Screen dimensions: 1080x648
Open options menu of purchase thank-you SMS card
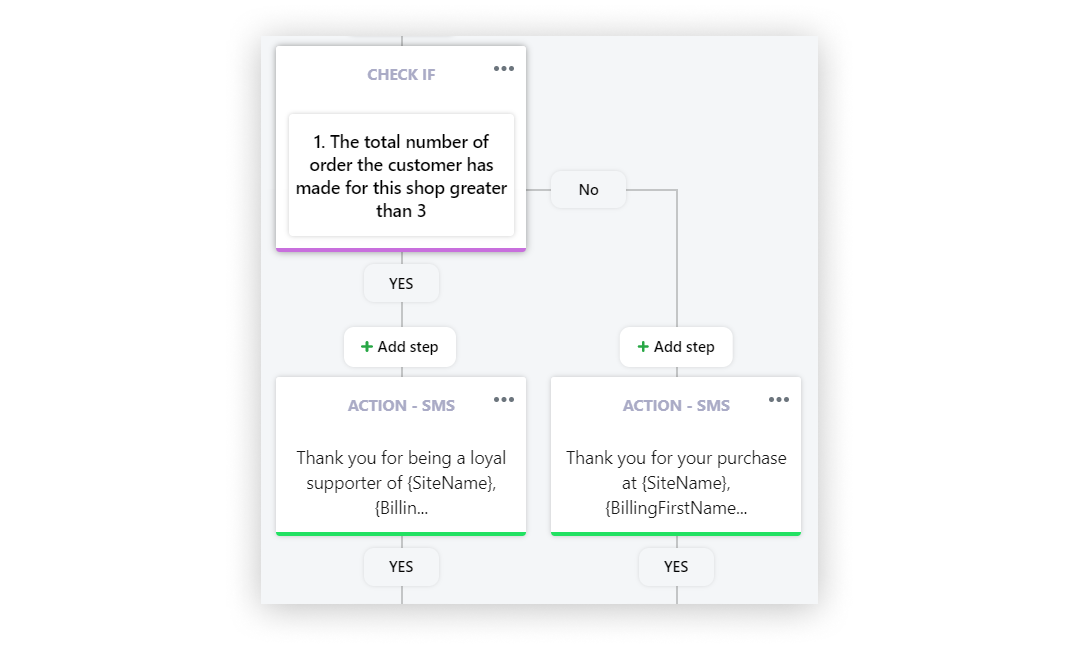tap(778, 399)
